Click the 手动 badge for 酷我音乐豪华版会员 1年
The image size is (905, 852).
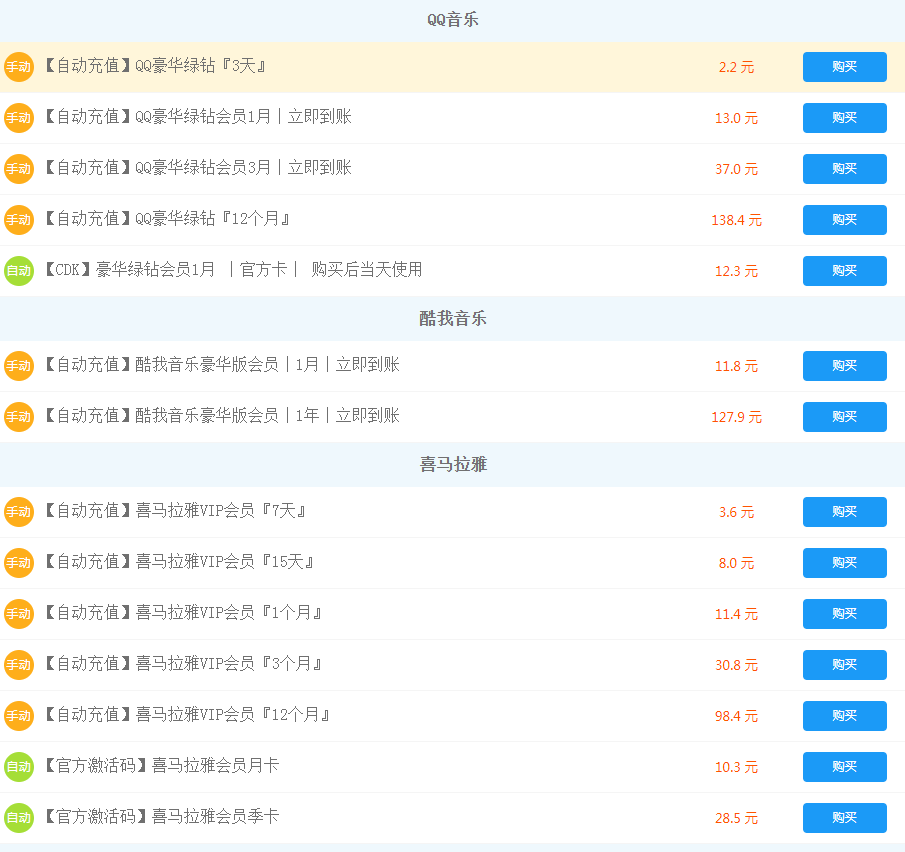19,417
